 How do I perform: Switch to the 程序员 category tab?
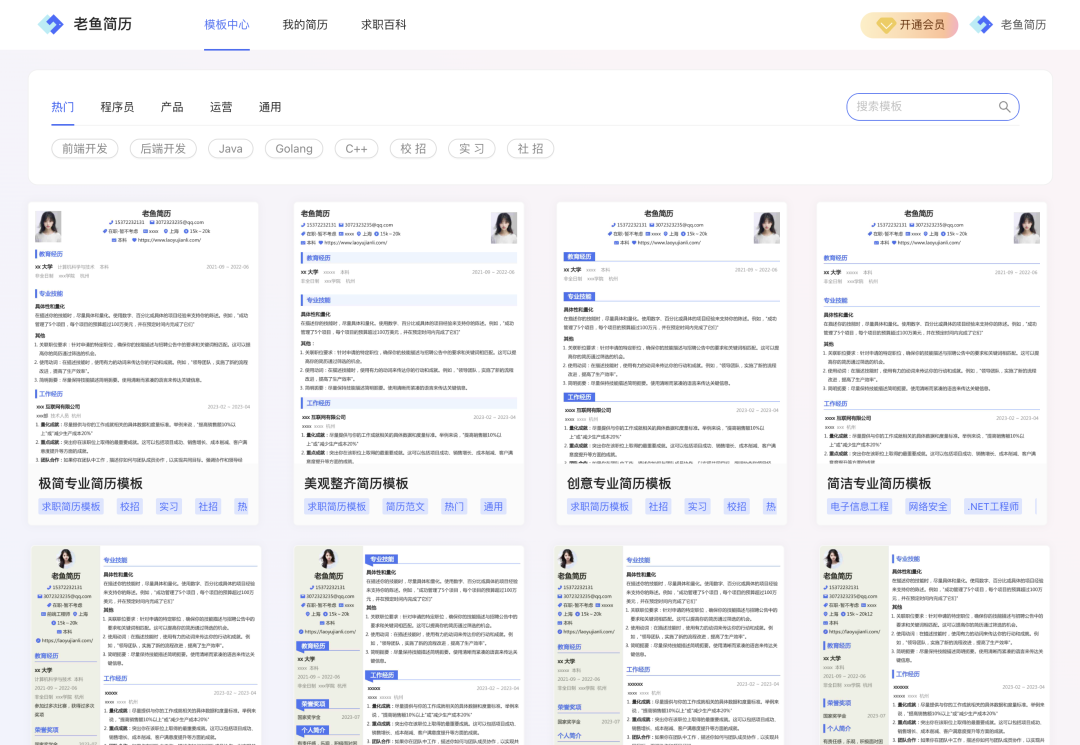point(117,107)
